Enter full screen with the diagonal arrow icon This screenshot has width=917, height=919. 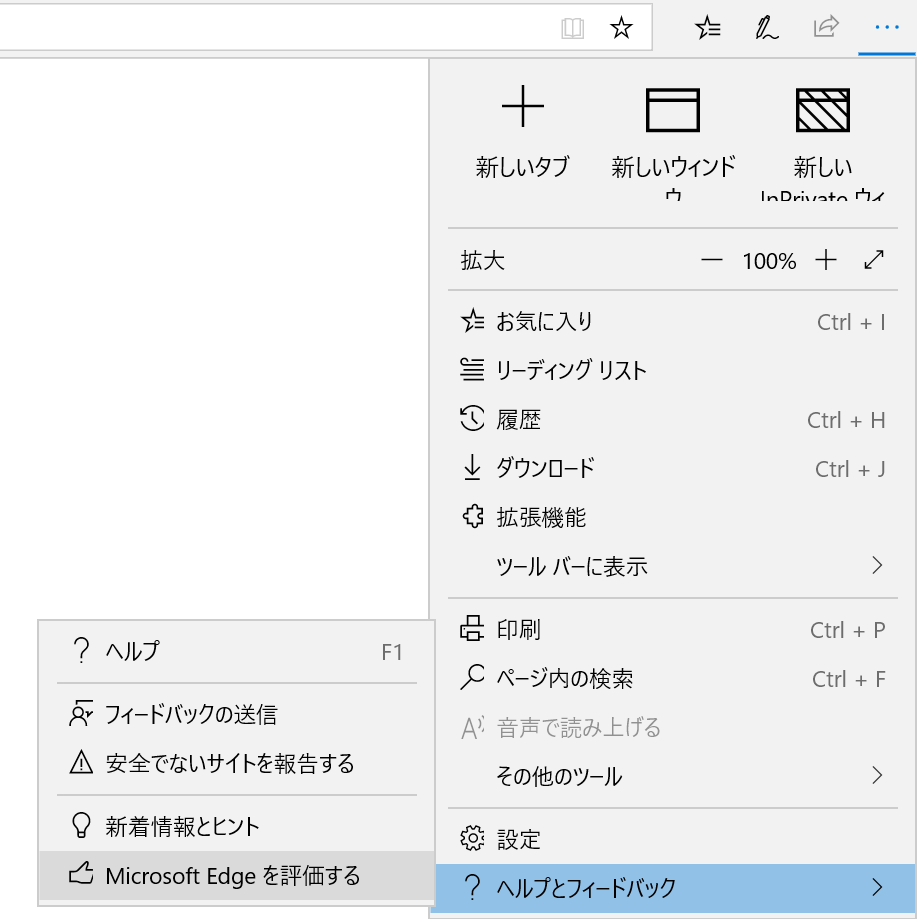[x=874, y=260]
